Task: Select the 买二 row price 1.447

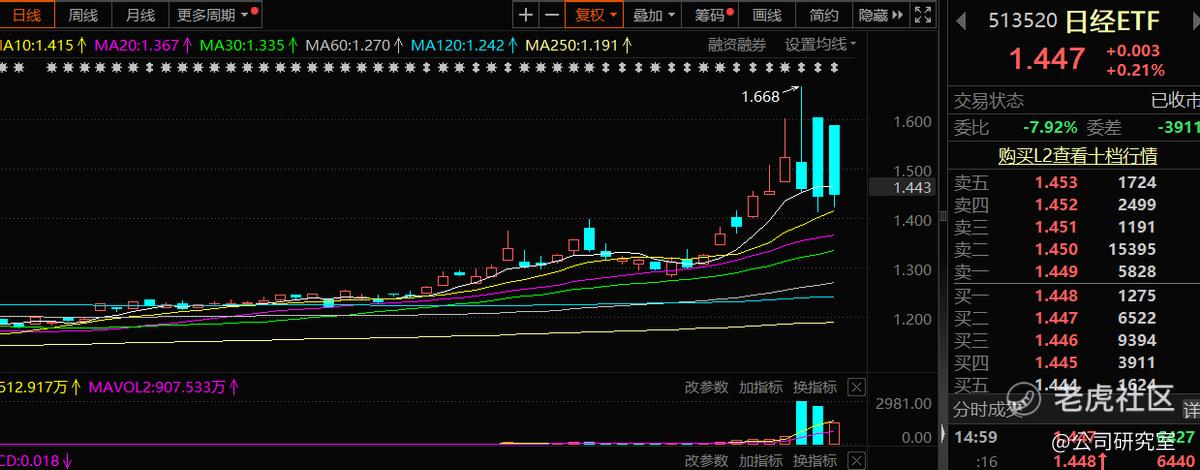Action: pos(1056,318)
